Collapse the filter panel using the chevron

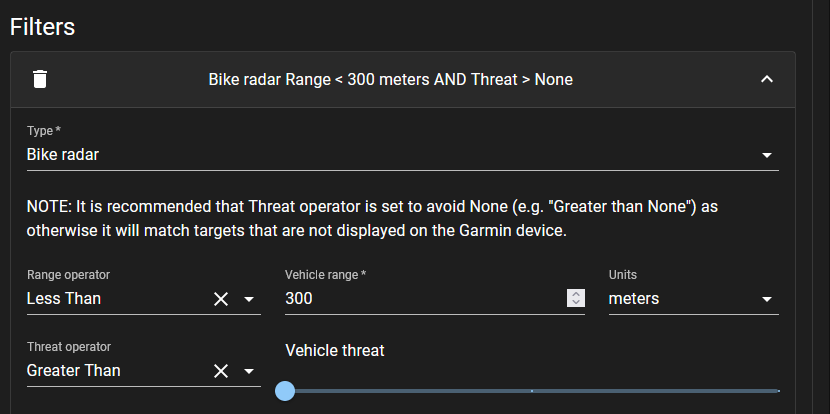[x=767, y=79]
